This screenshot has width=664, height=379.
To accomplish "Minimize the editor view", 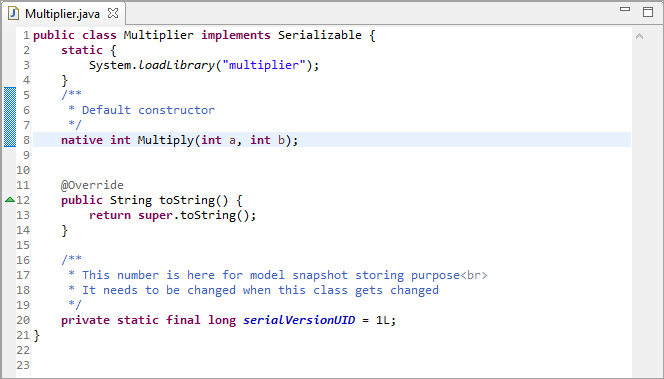I will click(x=625, y=9).
